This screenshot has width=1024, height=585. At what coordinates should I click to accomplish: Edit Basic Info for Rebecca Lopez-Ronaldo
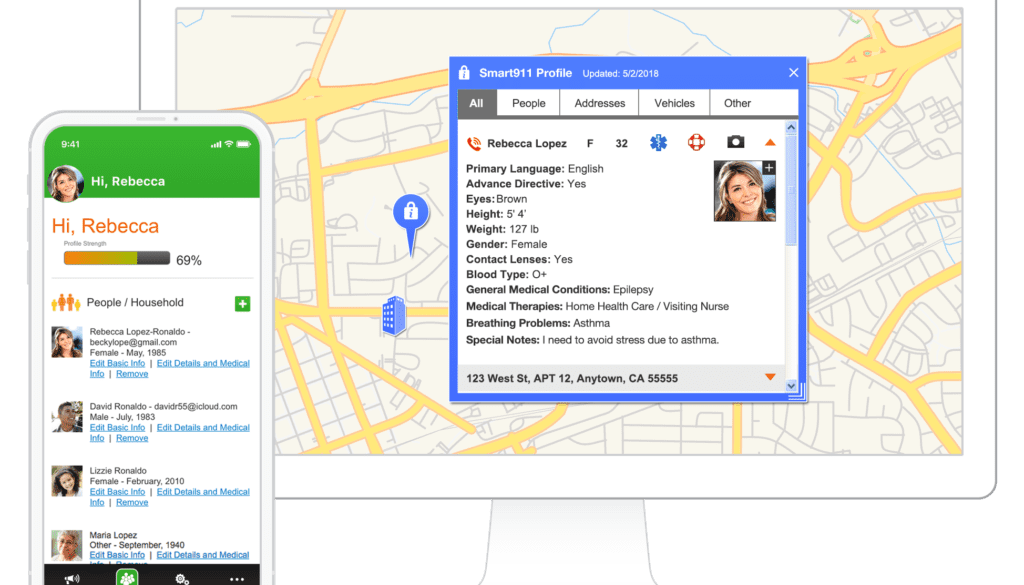pyautogui.click(x=118, y=363)
